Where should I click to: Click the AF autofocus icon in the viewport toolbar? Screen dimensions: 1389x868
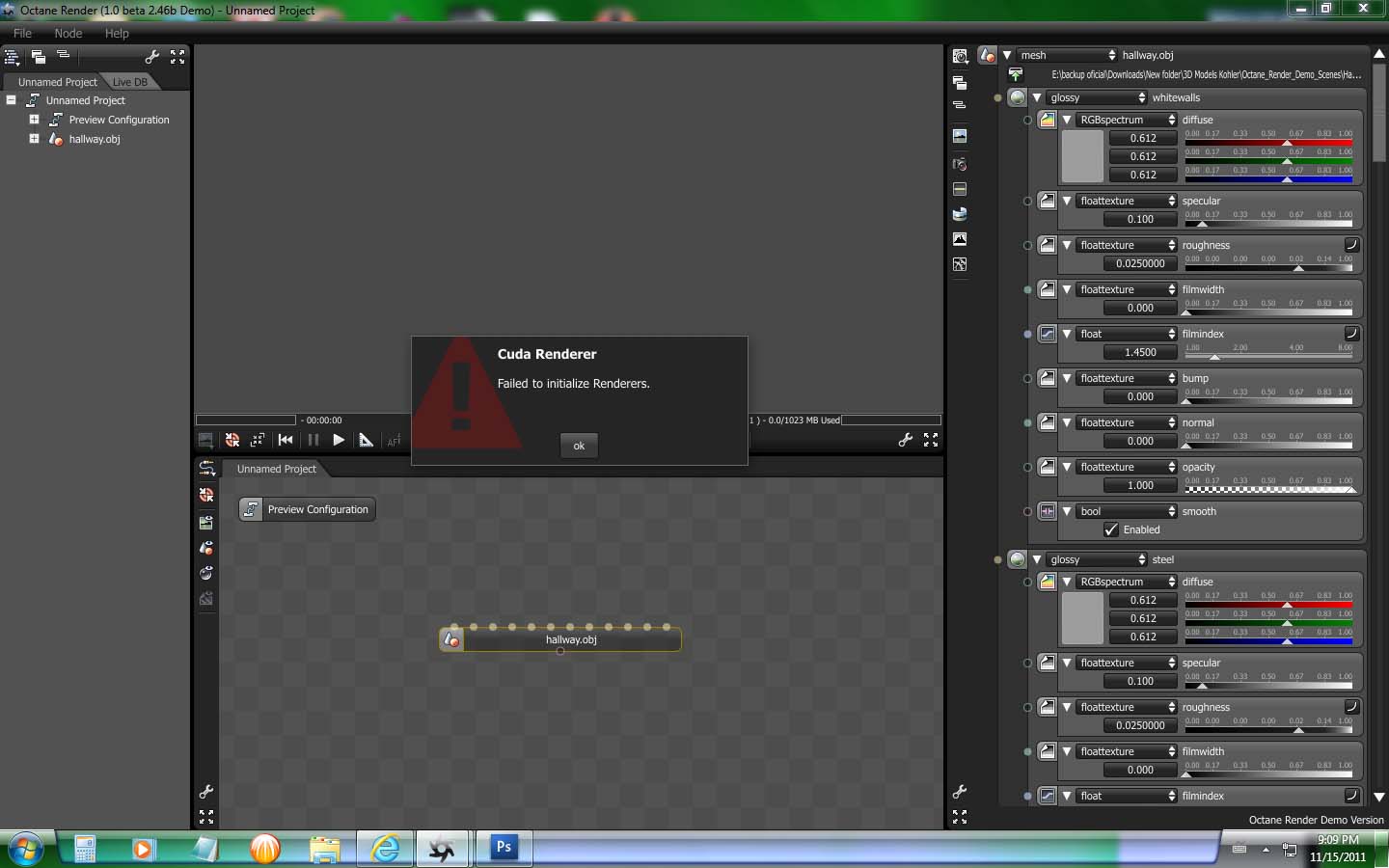coord(394,441)
